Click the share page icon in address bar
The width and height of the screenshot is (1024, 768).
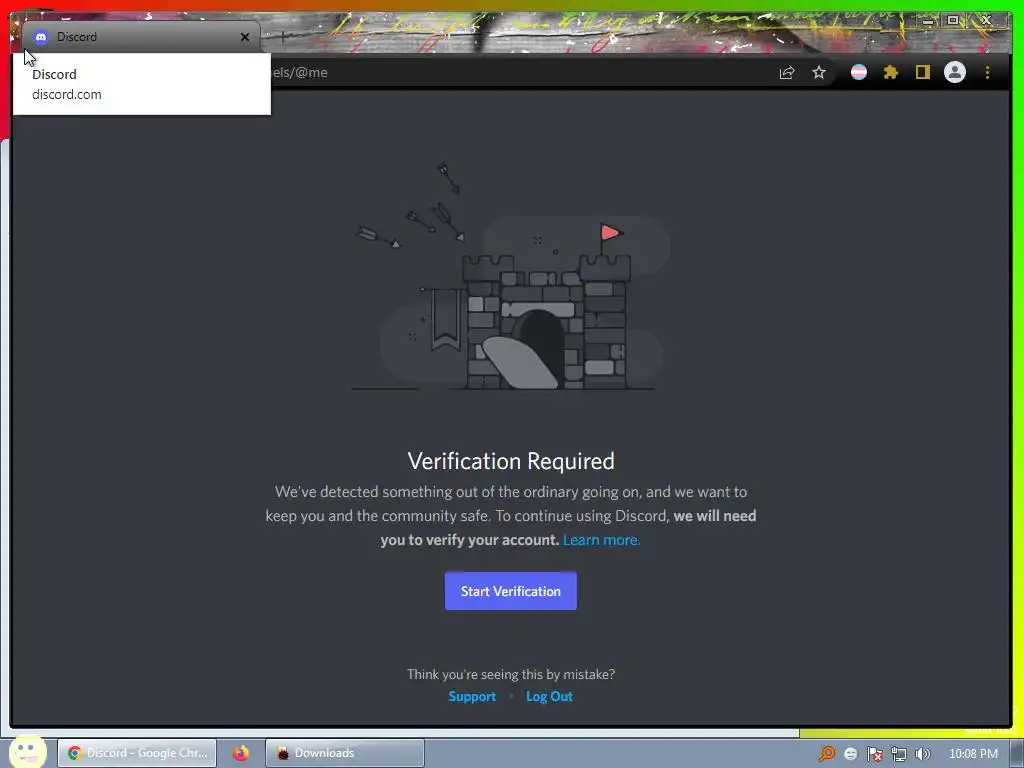pos(787,72)
